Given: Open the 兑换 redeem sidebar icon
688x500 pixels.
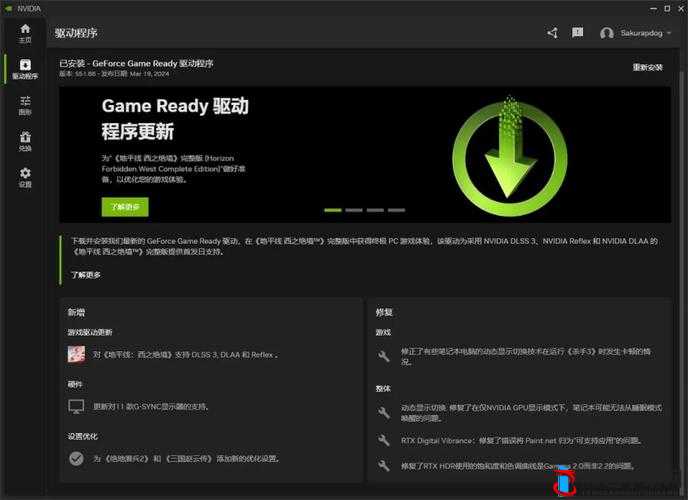Looking at the screenshot, I should (x=25, y=141).
